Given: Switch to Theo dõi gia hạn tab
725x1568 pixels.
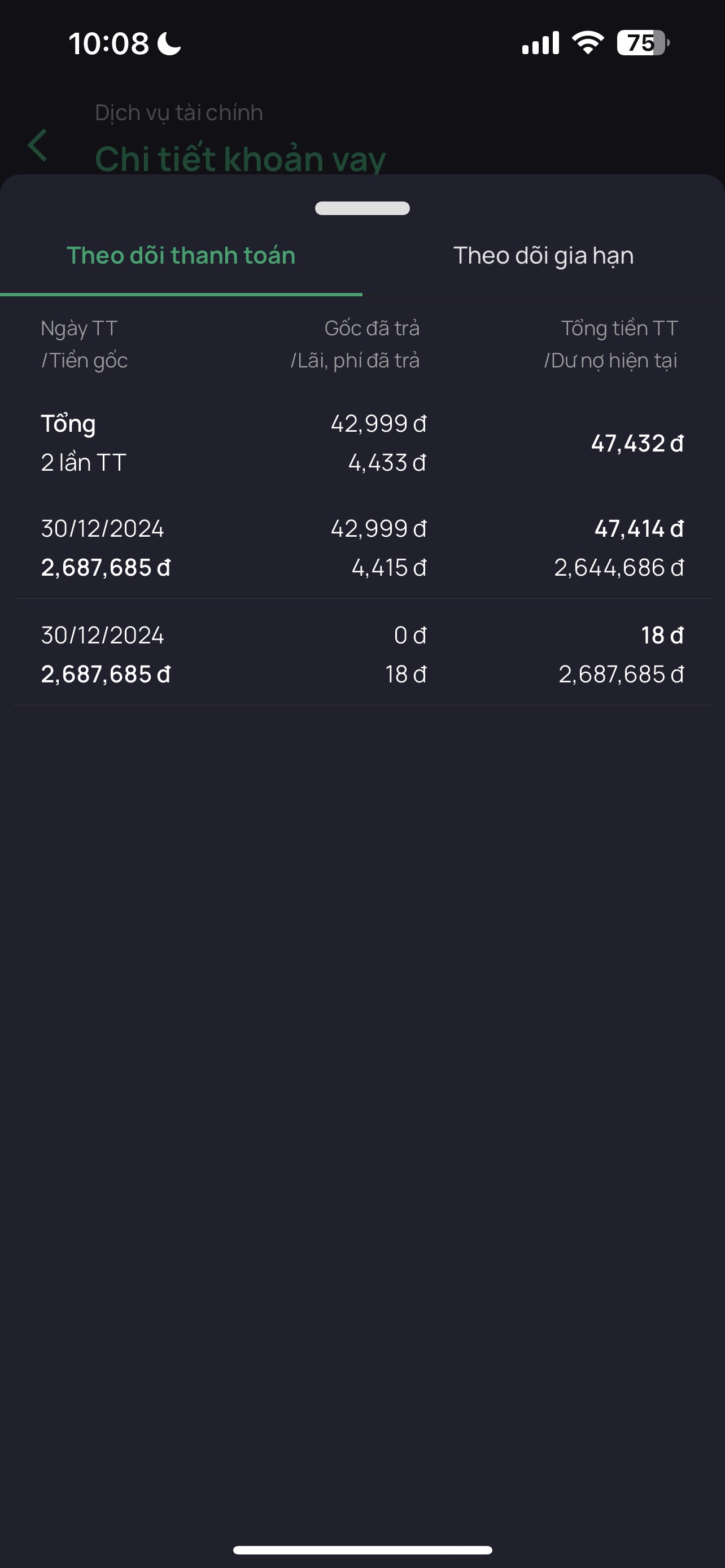Looking at the screenshot, I should tap(543, 256).
